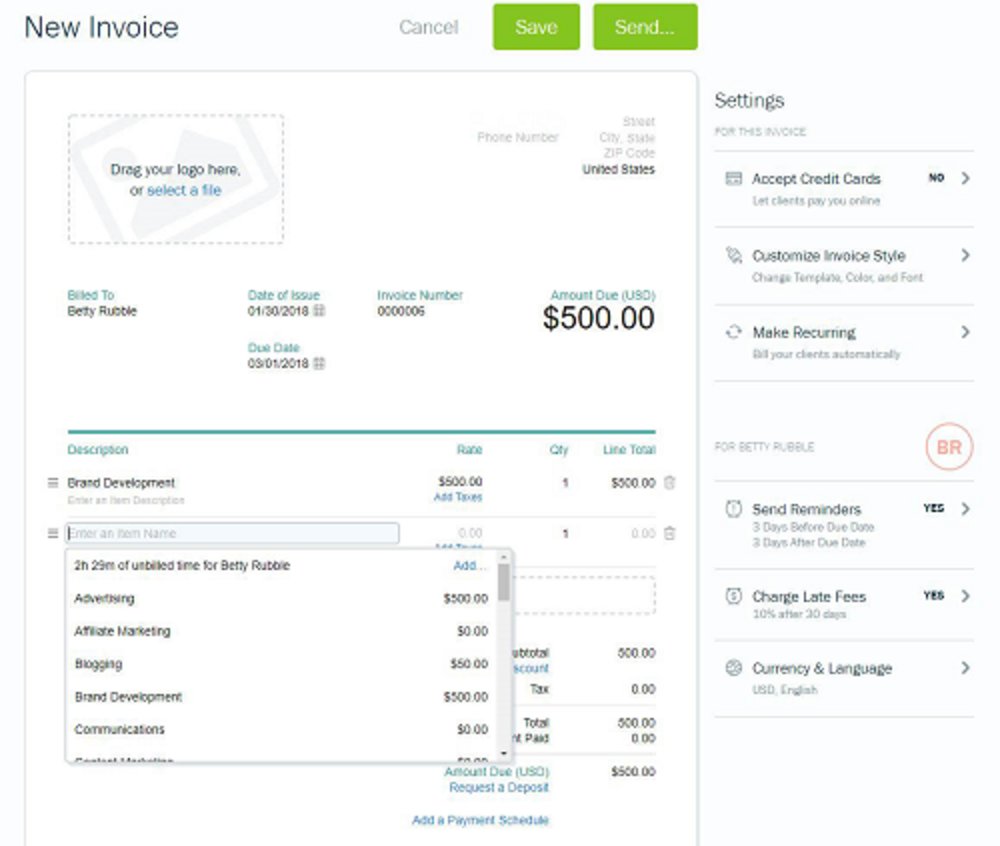Open the Due Date calendar icon

320,363
